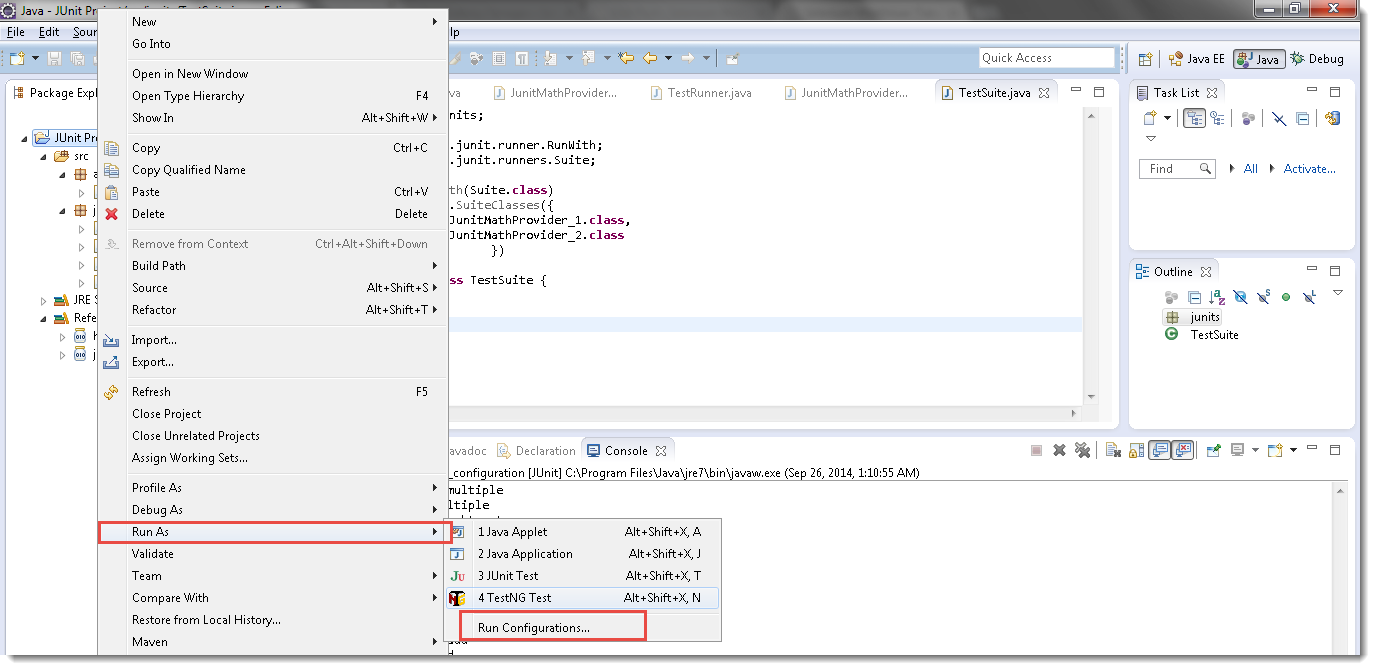Click Collapse All icon in Outline toolbar
The width and height of the screenshot is (1375, 670).
(1194, 297)
